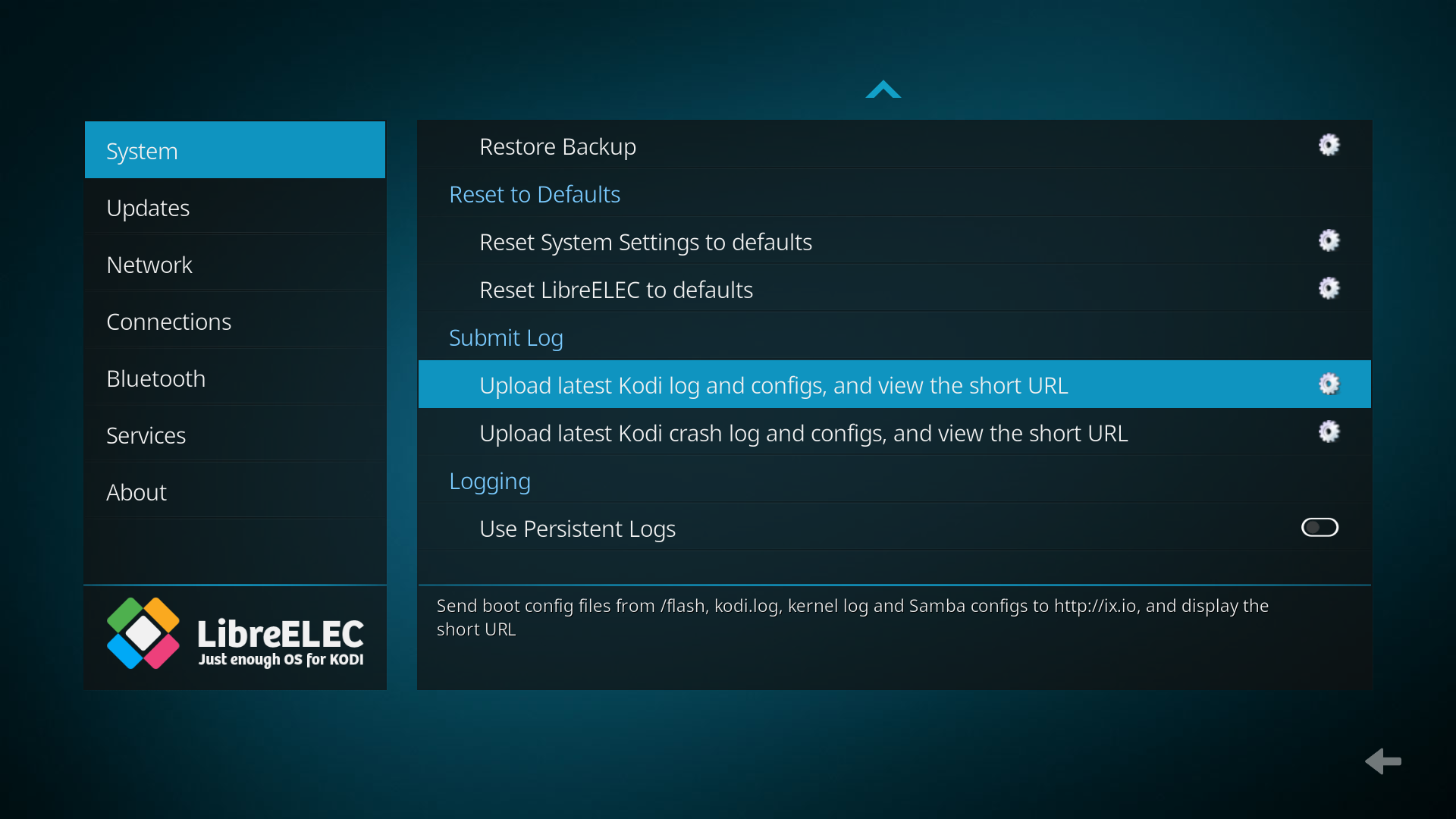Click gear icon for Upload latest Kodi log
The height and width of the screenshot is (819, 1456).
(1329, 384)
